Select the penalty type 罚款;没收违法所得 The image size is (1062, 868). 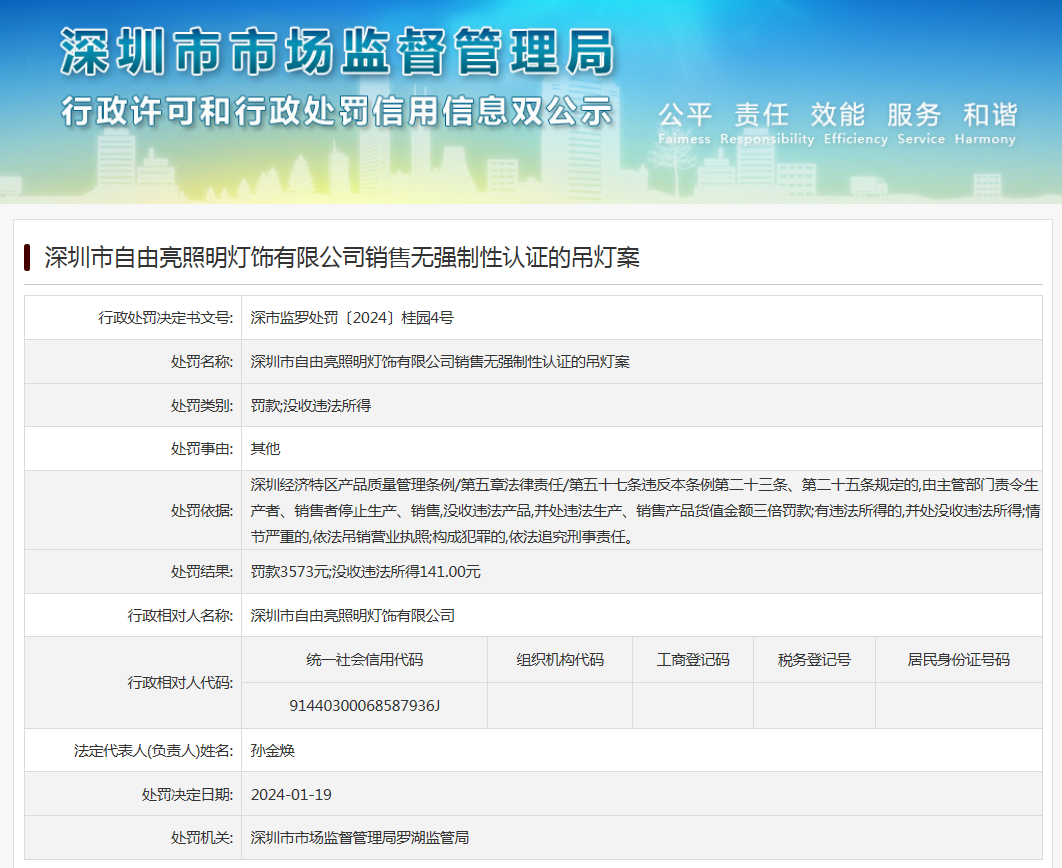pos(311,406)
